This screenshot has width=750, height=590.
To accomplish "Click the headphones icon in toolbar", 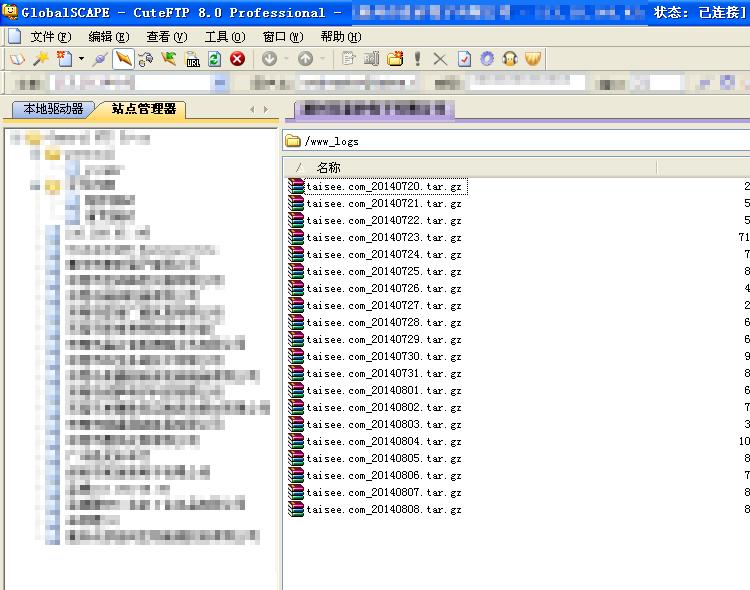I will tap(510, 59).
